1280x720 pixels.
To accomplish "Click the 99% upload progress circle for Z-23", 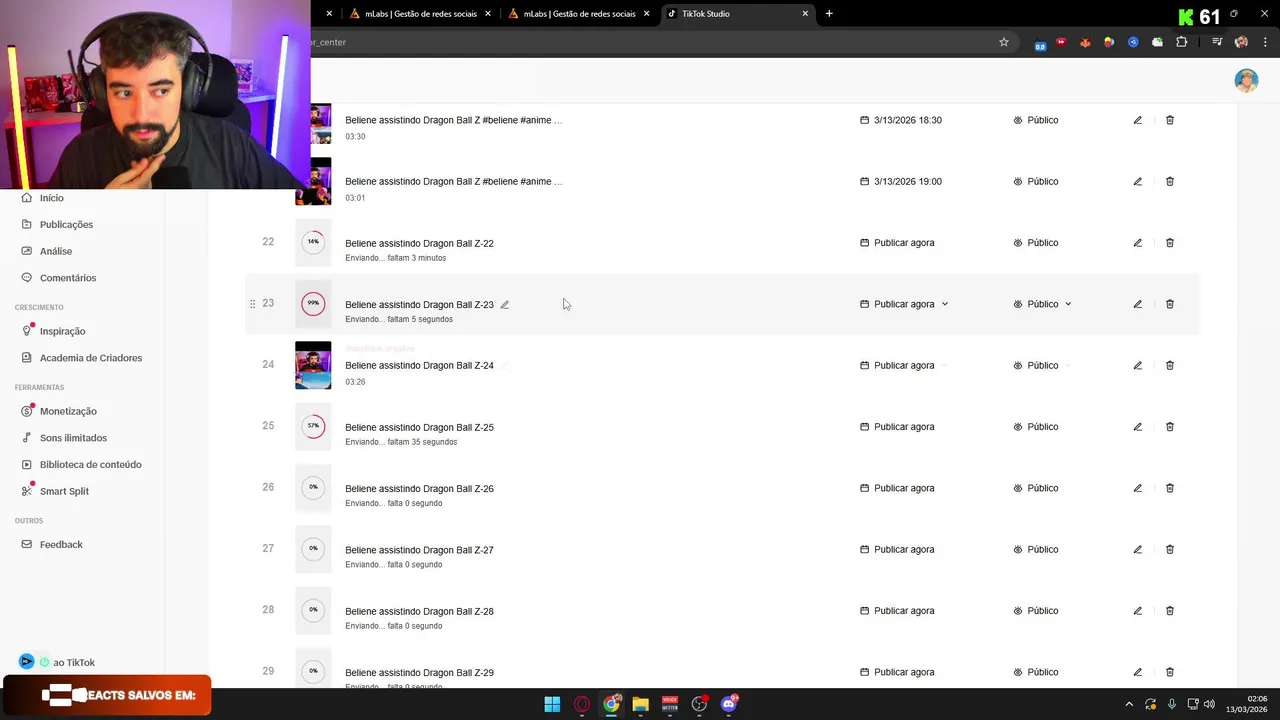I will pos(313,303).
